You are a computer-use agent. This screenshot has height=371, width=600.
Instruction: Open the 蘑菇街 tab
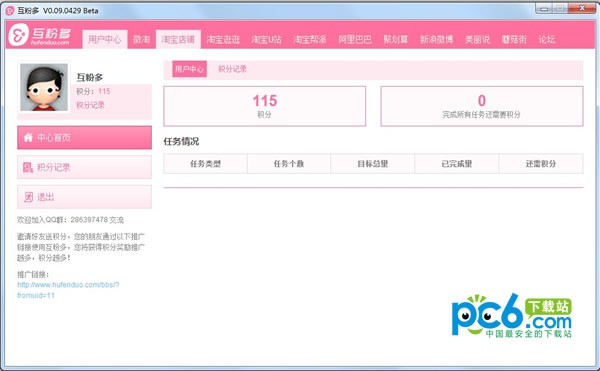[514, 39]
